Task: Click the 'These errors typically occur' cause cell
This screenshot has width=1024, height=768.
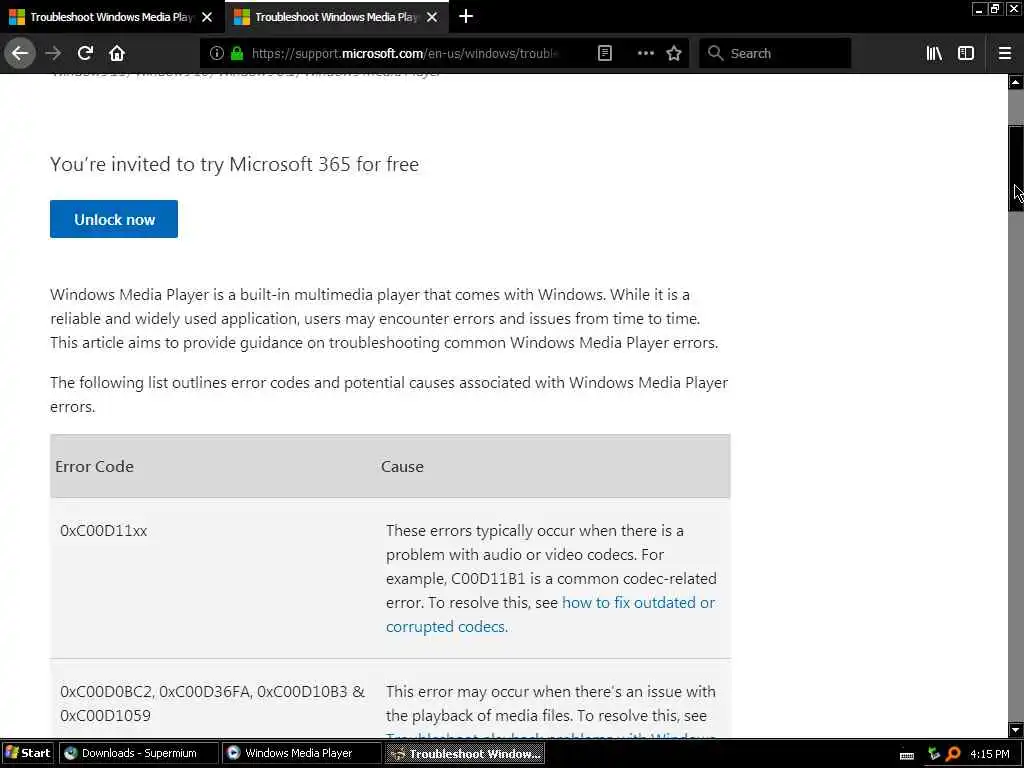Action: [551, 578]
